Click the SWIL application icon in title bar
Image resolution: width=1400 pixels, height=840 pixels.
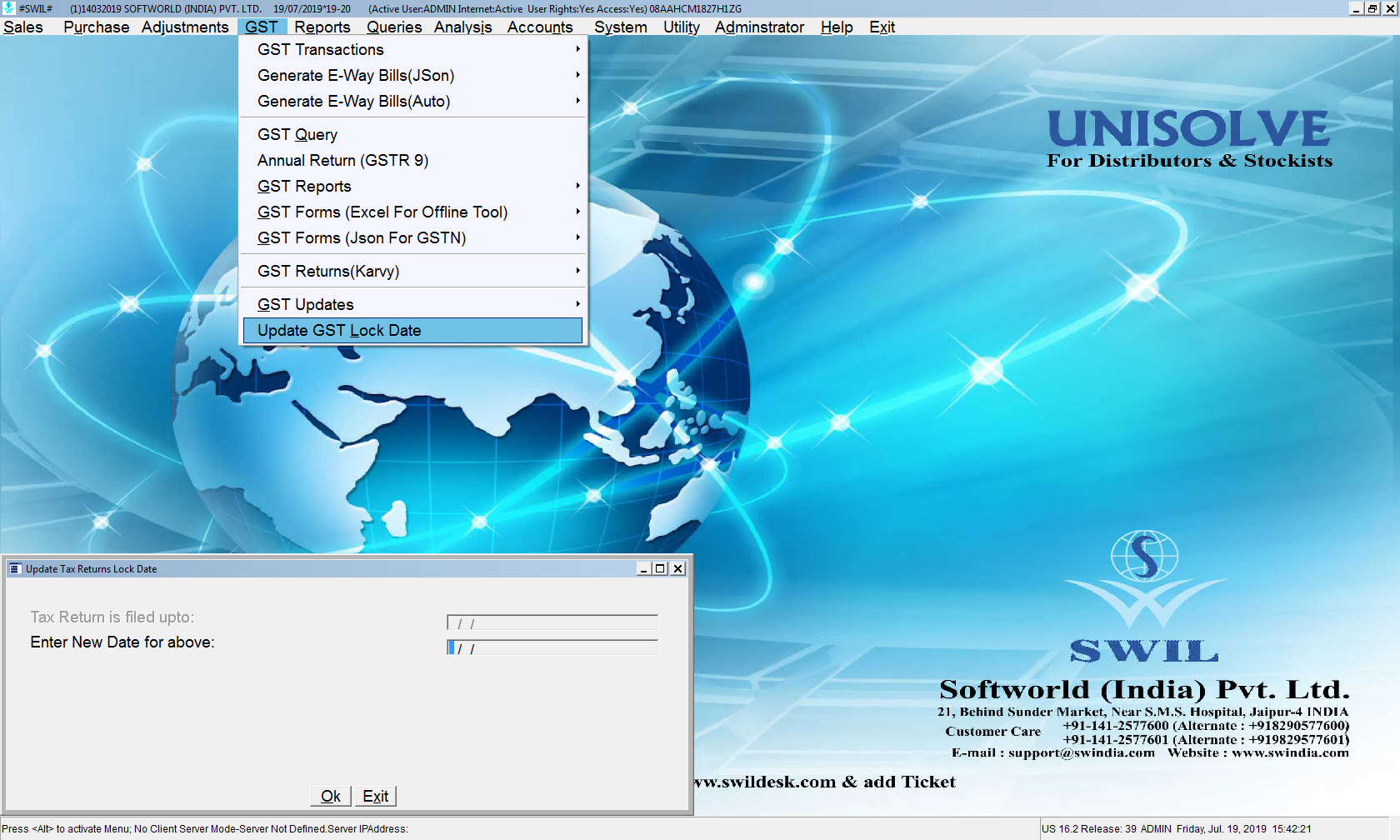click(x=8, y=8)
